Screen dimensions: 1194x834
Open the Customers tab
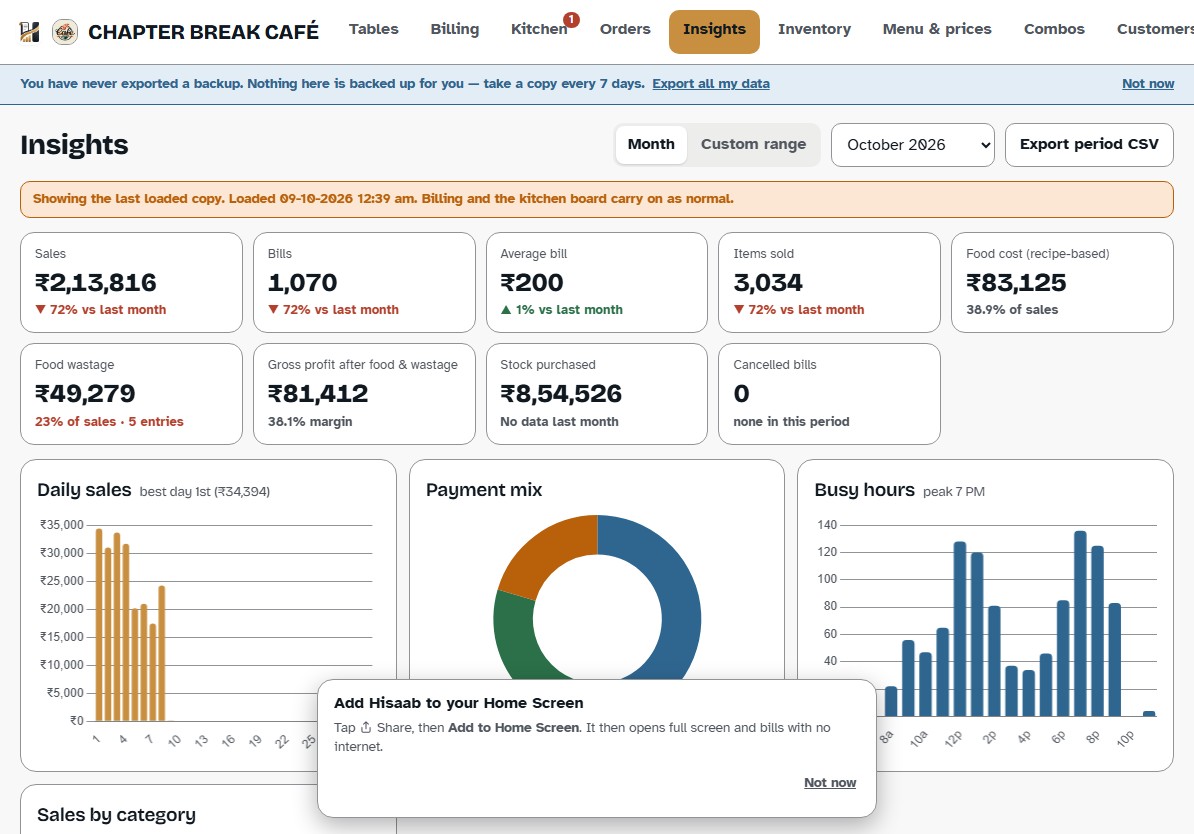point(1155,29)
